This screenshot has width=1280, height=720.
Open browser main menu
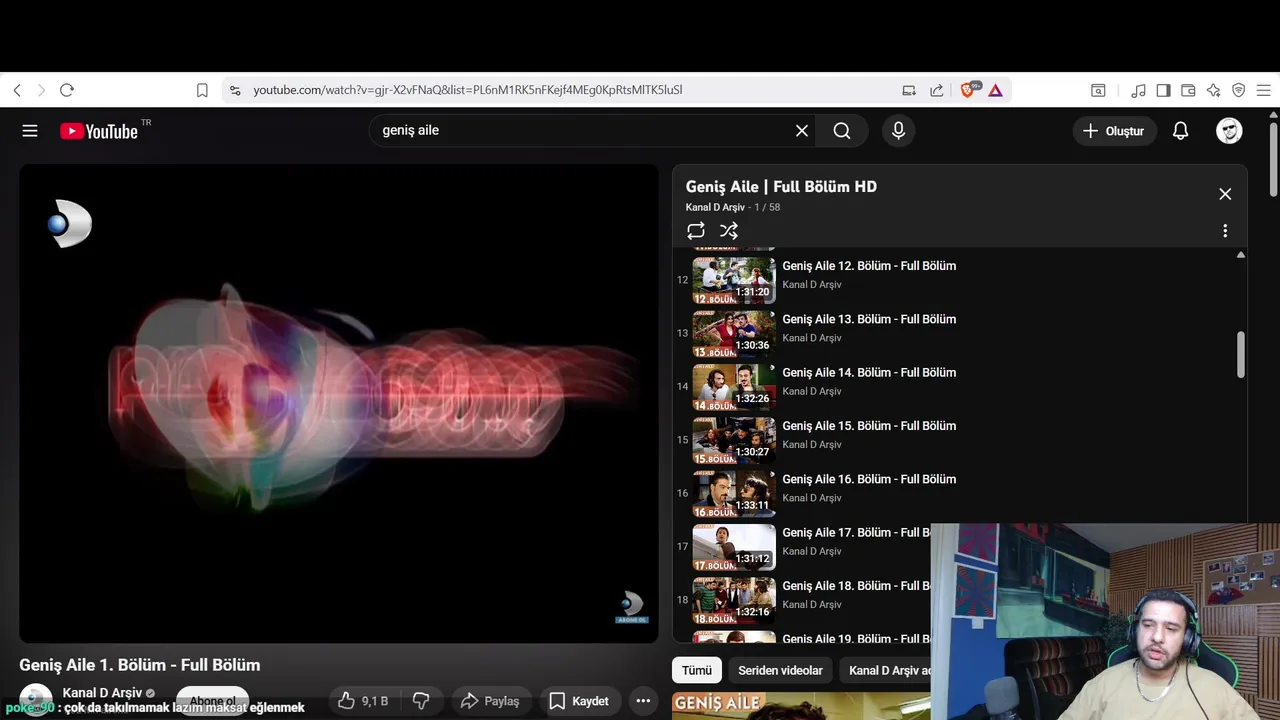pos(1263,90)
